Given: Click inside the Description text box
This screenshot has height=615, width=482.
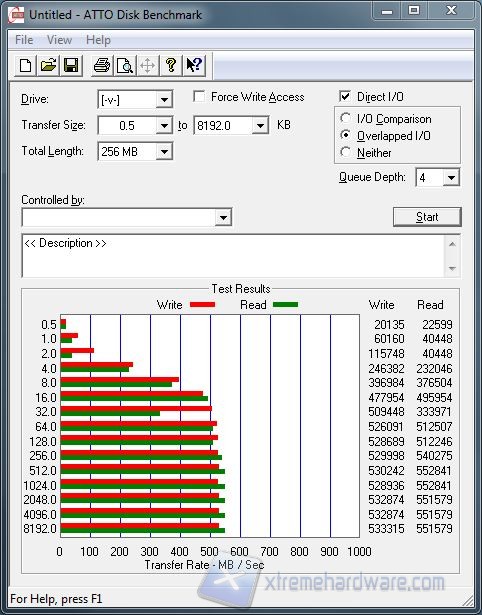Looking at the screenshot, I should click(x=233, y=256).
